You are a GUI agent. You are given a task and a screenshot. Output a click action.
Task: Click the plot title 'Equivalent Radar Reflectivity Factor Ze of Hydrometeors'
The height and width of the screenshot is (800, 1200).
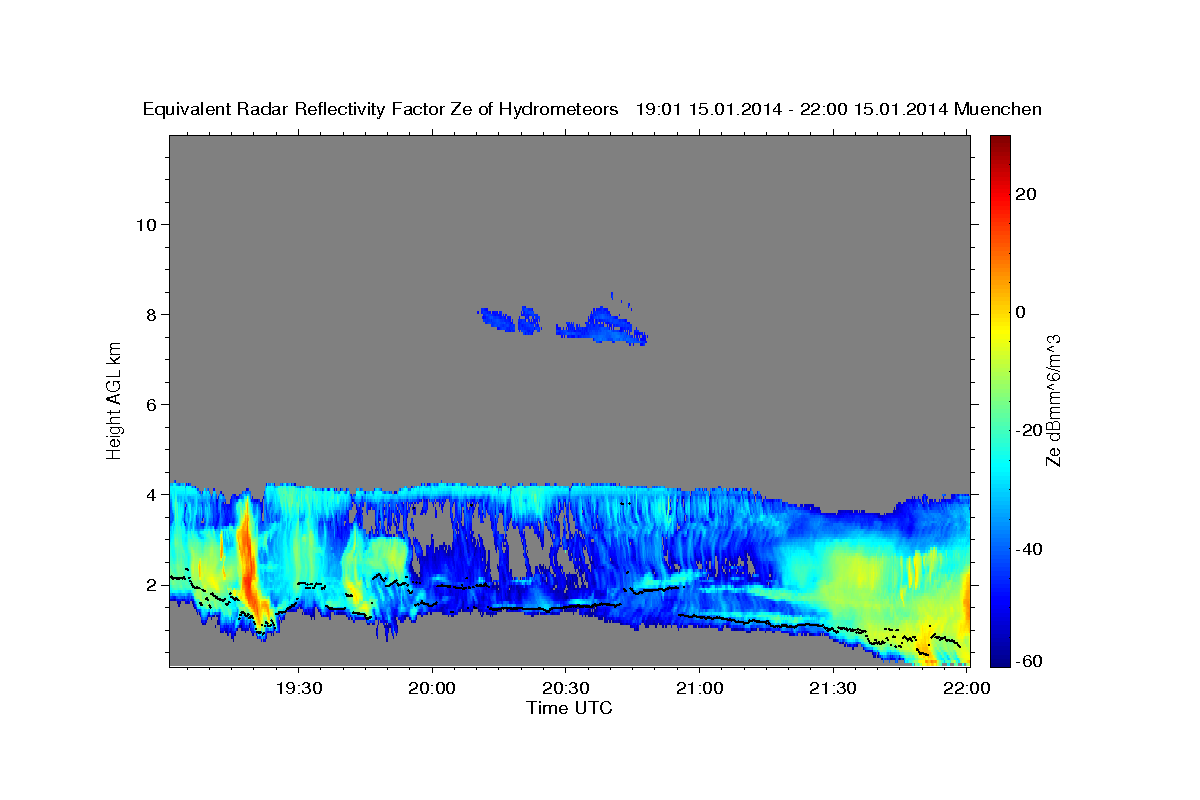380,109
